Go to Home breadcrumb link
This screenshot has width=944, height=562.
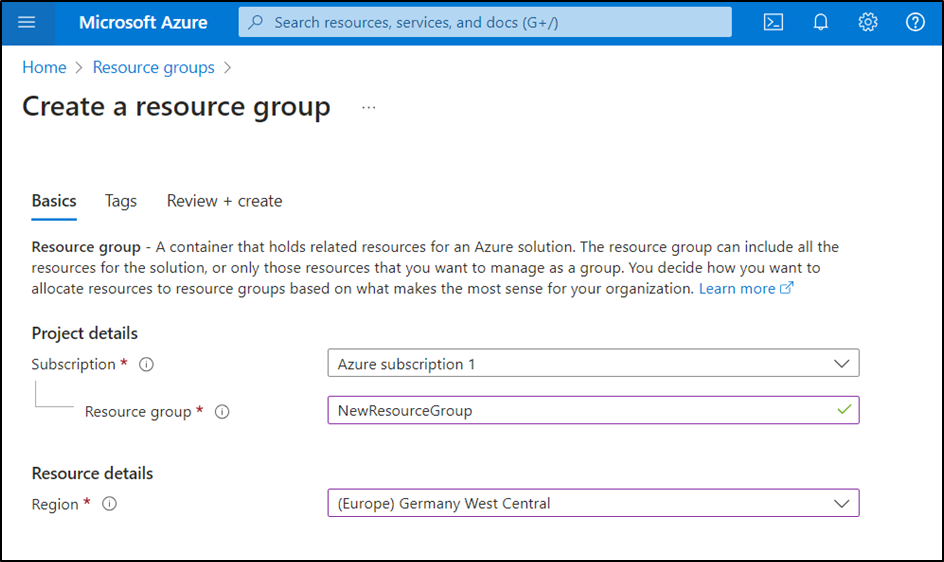(x=44, y=68)
